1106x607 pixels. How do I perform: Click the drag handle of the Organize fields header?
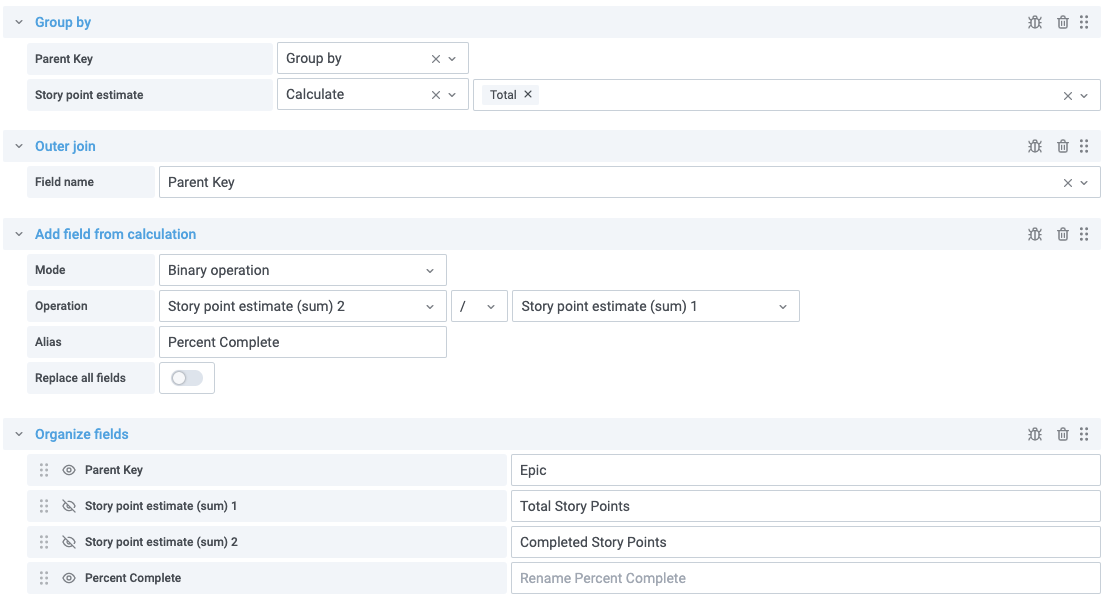tap(1084, 433)
